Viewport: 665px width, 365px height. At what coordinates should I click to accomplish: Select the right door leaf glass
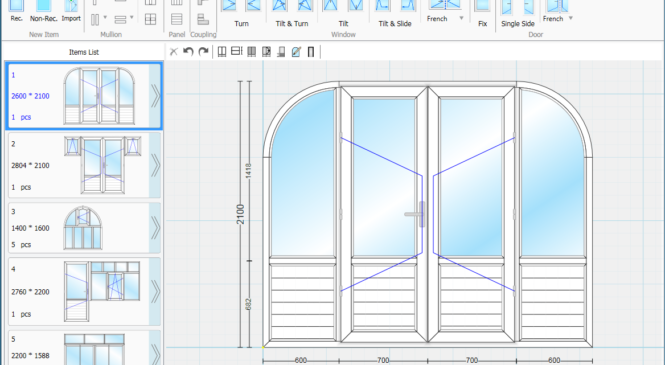click(471, 177)
